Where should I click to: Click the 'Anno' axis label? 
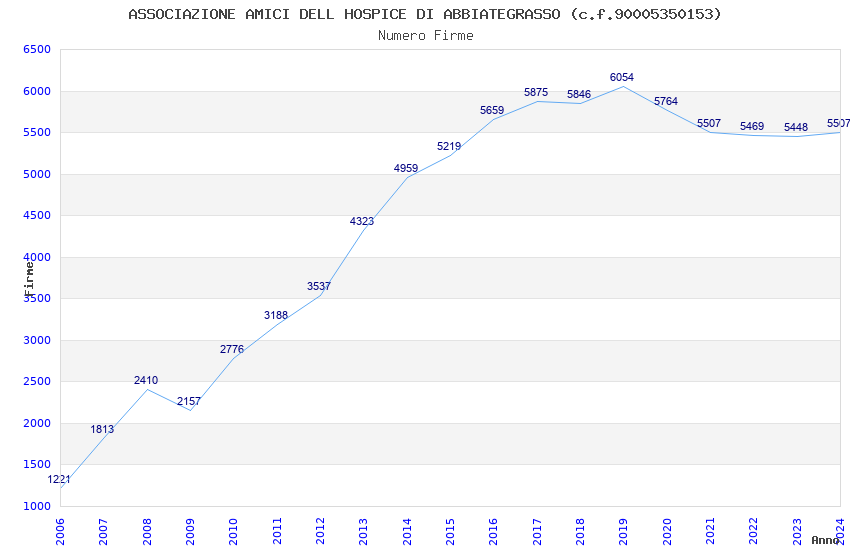(825, 540)
